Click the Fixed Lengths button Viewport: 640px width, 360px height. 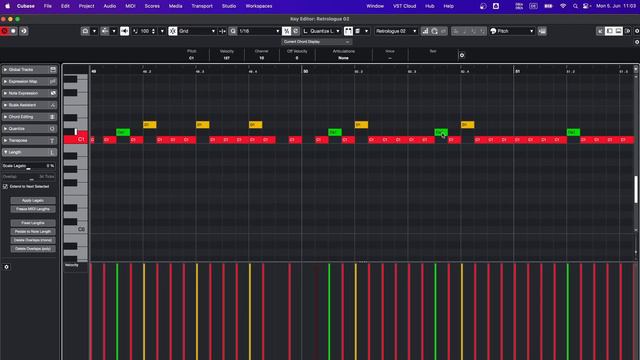[33, 223]
